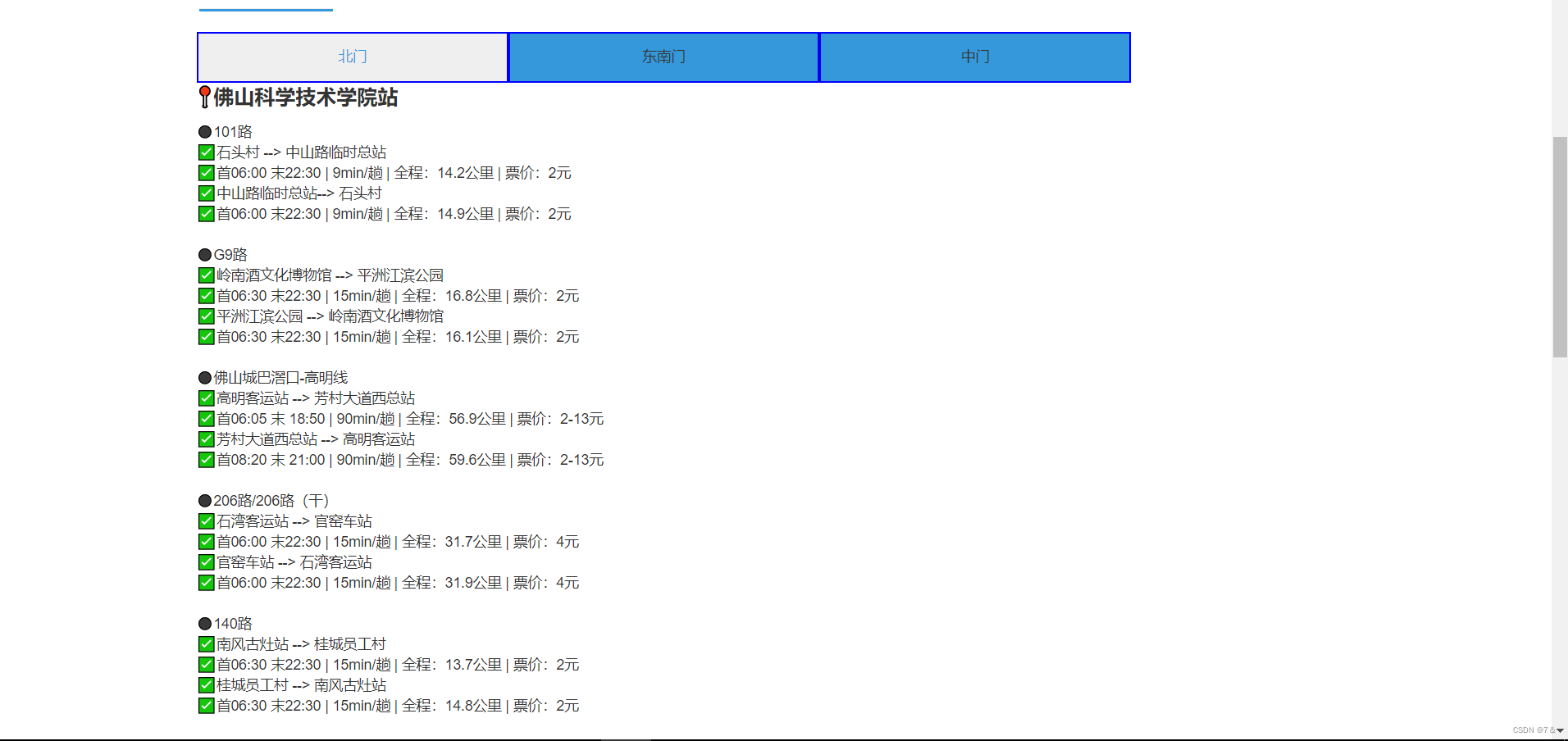Click the schedule line showing 全程:16.1公里
Viewport: 1568px width, 741px height.
pos(398,337)
